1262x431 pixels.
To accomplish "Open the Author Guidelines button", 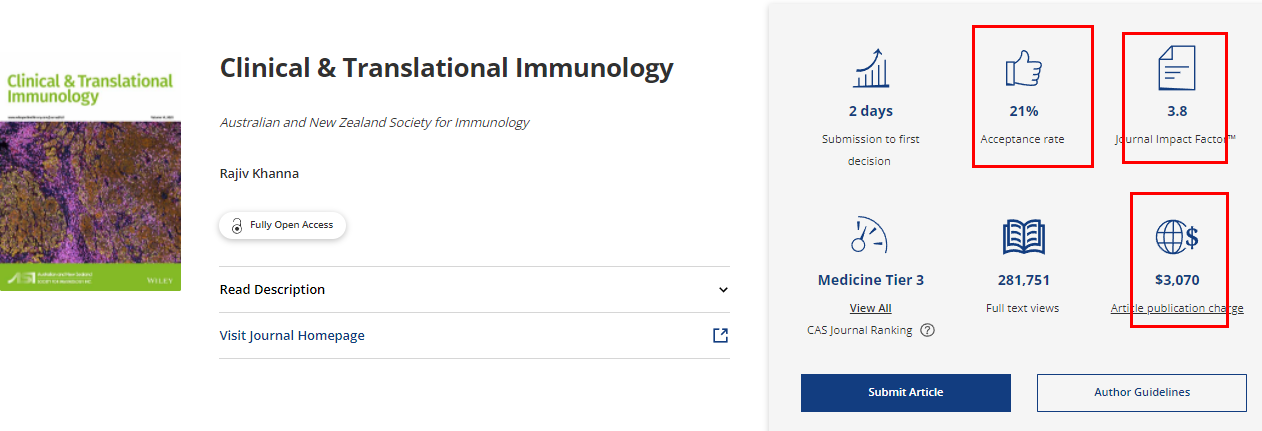I will pyautogui.click(x=1141, y=392).
